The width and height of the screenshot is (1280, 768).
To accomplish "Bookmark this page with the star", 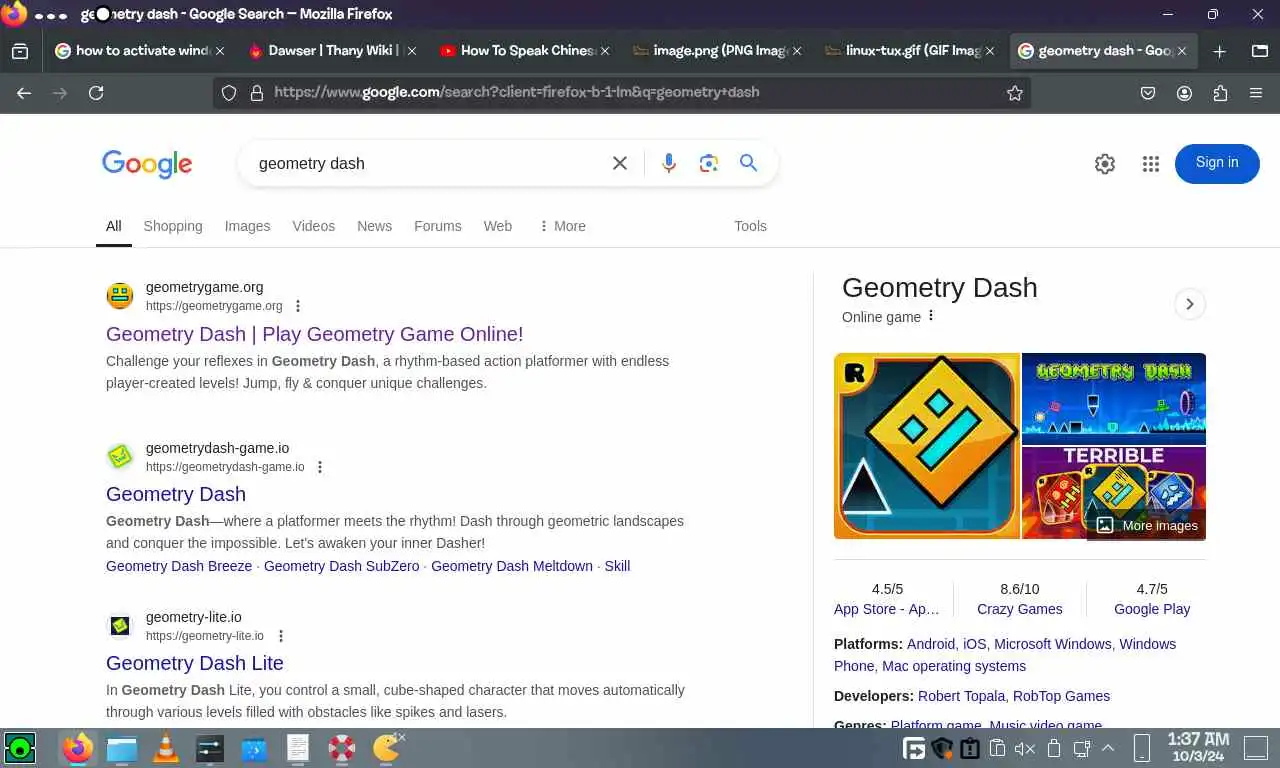I will click(x=1015, y=93).
